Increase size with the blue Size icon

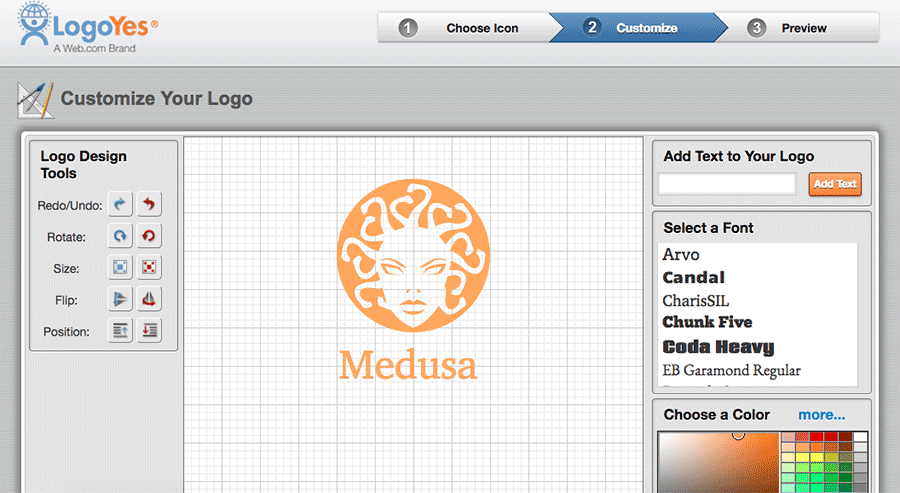(x=120, y=268)
